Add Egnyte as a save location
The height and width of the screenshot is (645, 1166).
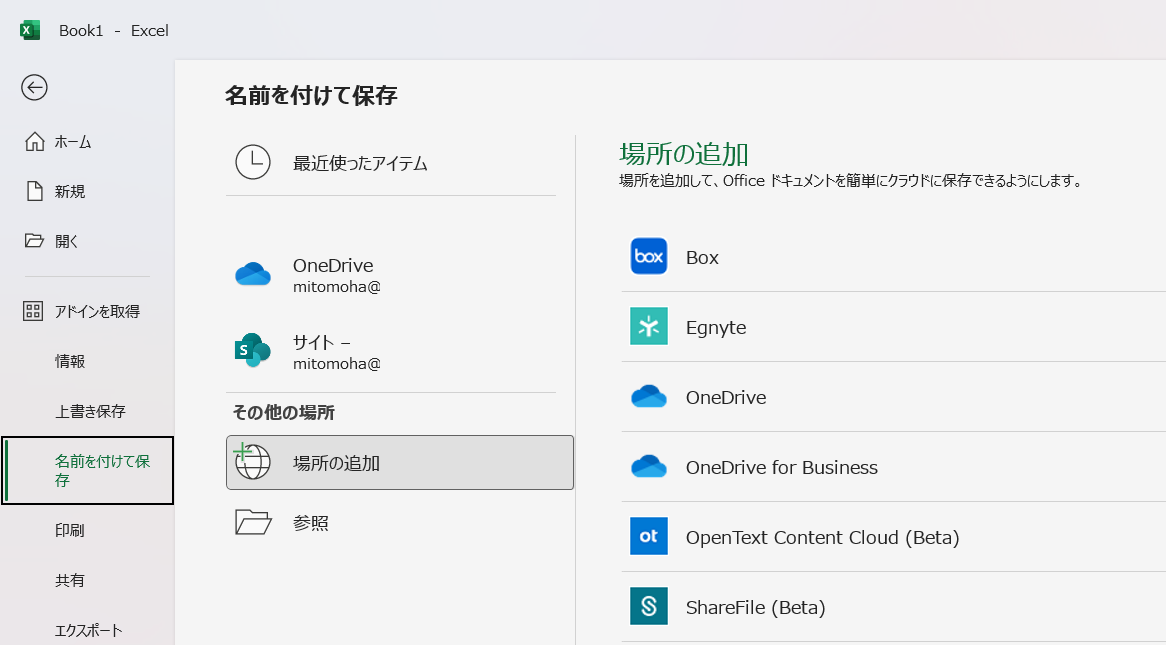pos(893,327)
